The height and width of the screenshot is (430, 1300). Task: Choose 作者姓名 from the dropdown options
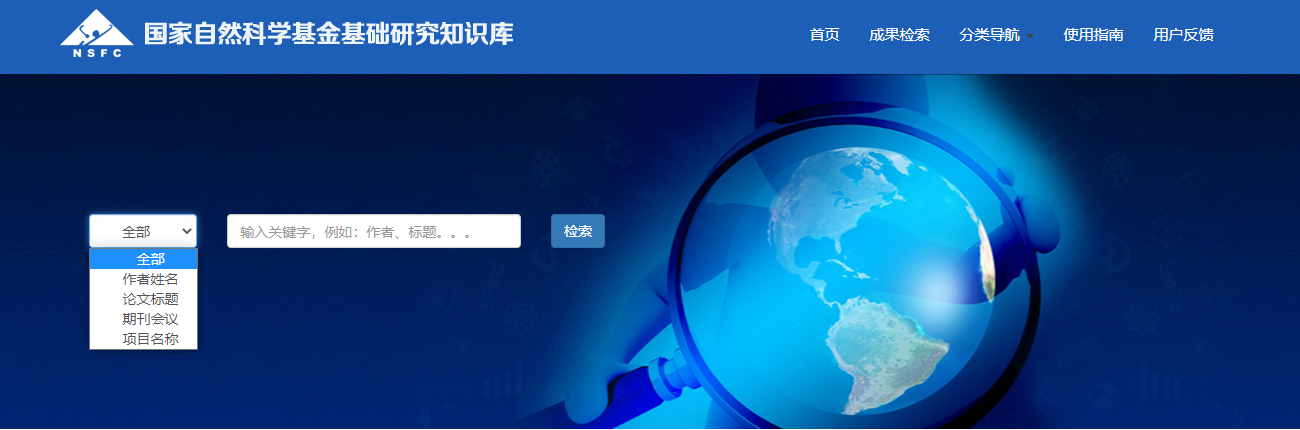tap(143, 279)
